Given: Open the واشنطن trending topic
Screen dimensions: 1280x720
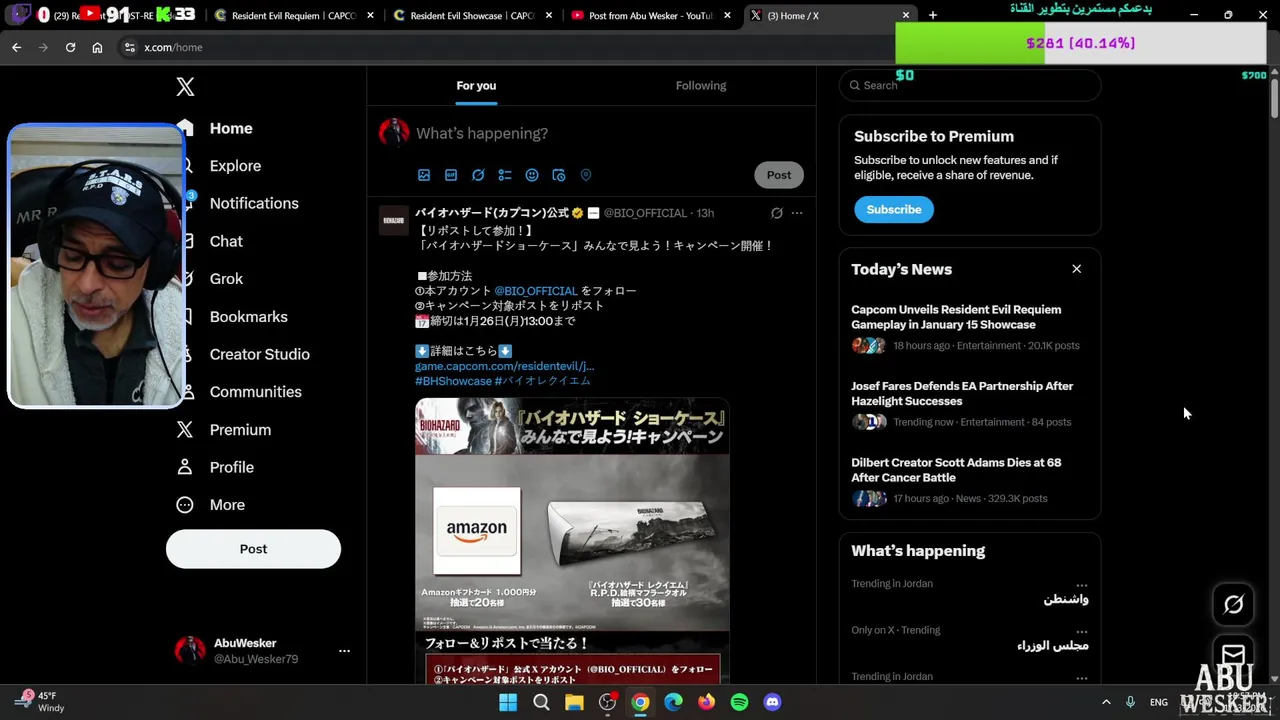Looking at the screenshot, I should (1066, 599).
